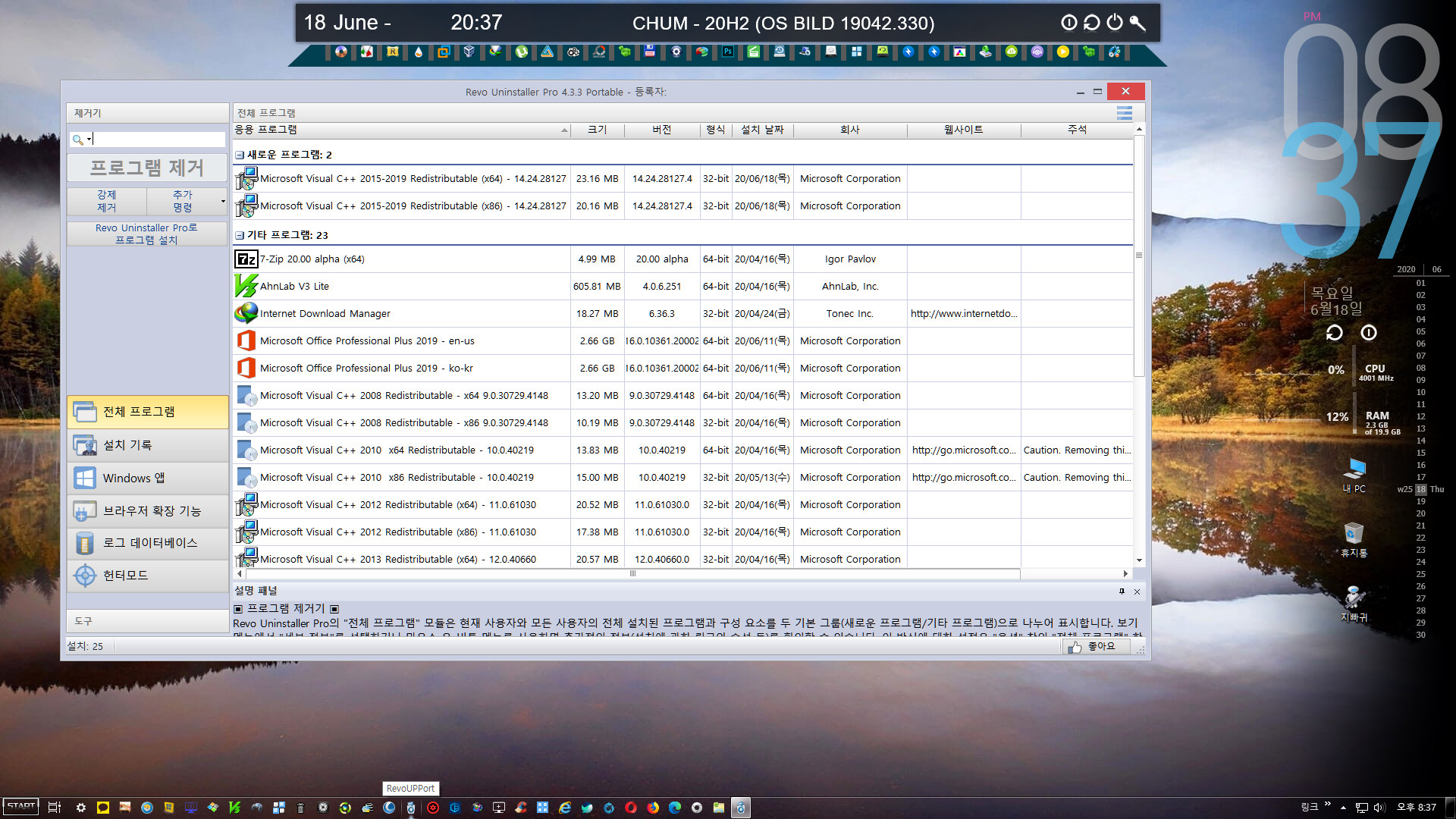Click the vertical scrollbar down arrow
This screenshot has height=819, width=1456.
[1139, 561]
